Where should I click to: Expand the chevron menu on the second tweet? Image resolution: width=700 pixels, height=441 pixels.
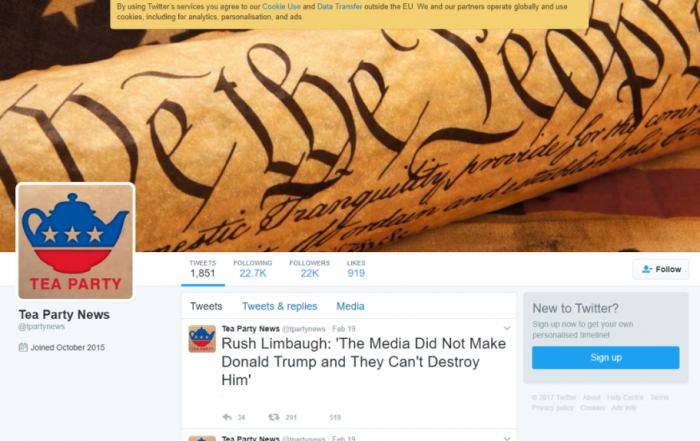tap(507, 438)
